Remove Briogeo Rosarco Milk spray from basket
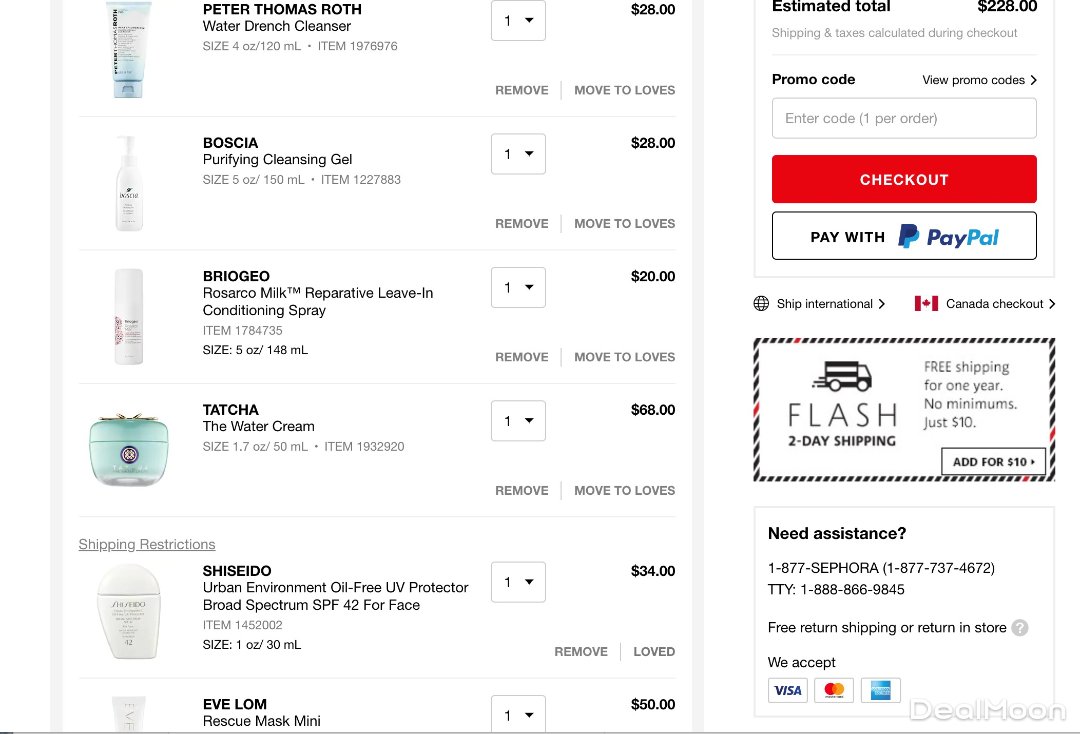 click(522, 357)
